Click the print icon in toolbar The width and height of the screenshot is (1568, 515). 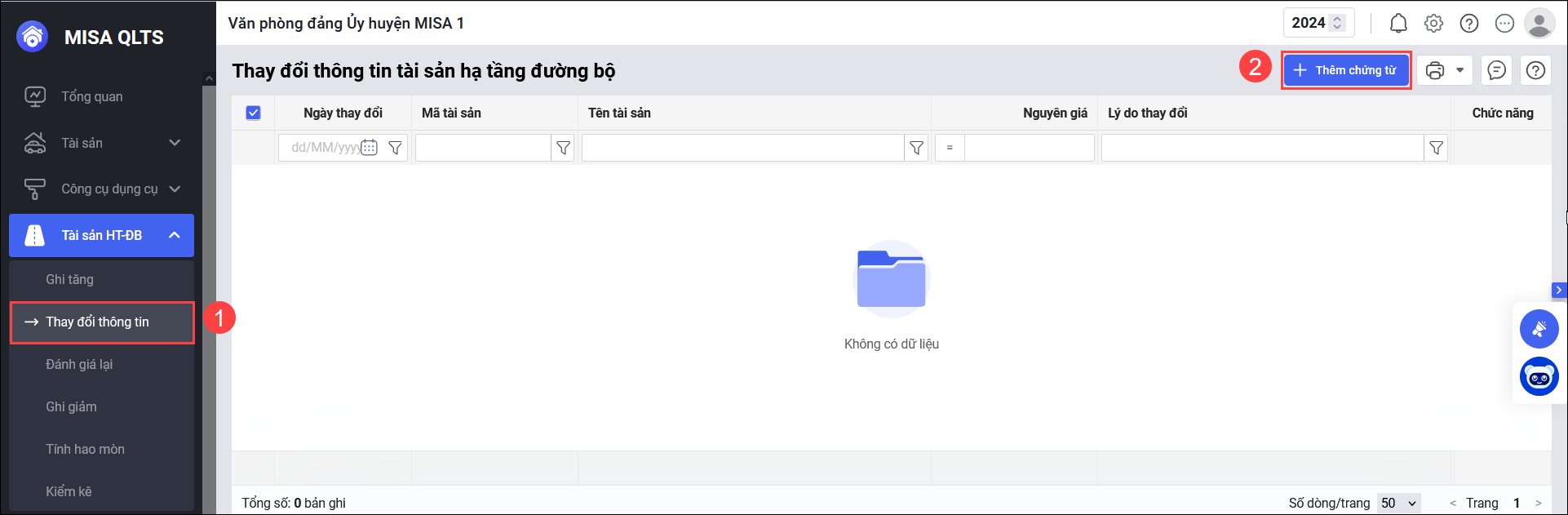(x=1435, y=71)
